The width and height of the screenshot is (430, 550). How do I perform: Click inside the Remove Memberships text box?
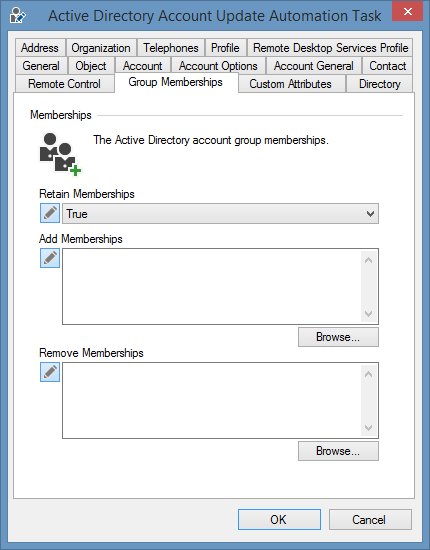point(211,400)
